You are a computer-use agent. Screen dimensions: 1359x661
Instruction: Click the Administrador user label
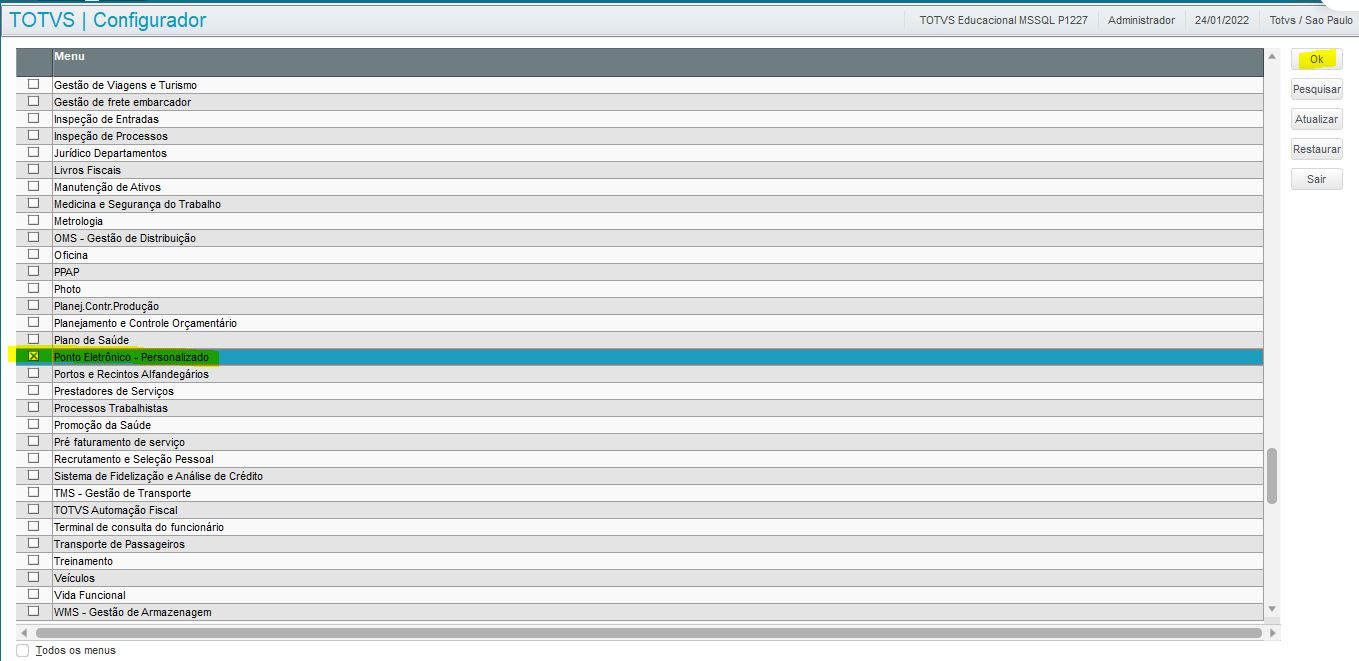point(1141,20)
